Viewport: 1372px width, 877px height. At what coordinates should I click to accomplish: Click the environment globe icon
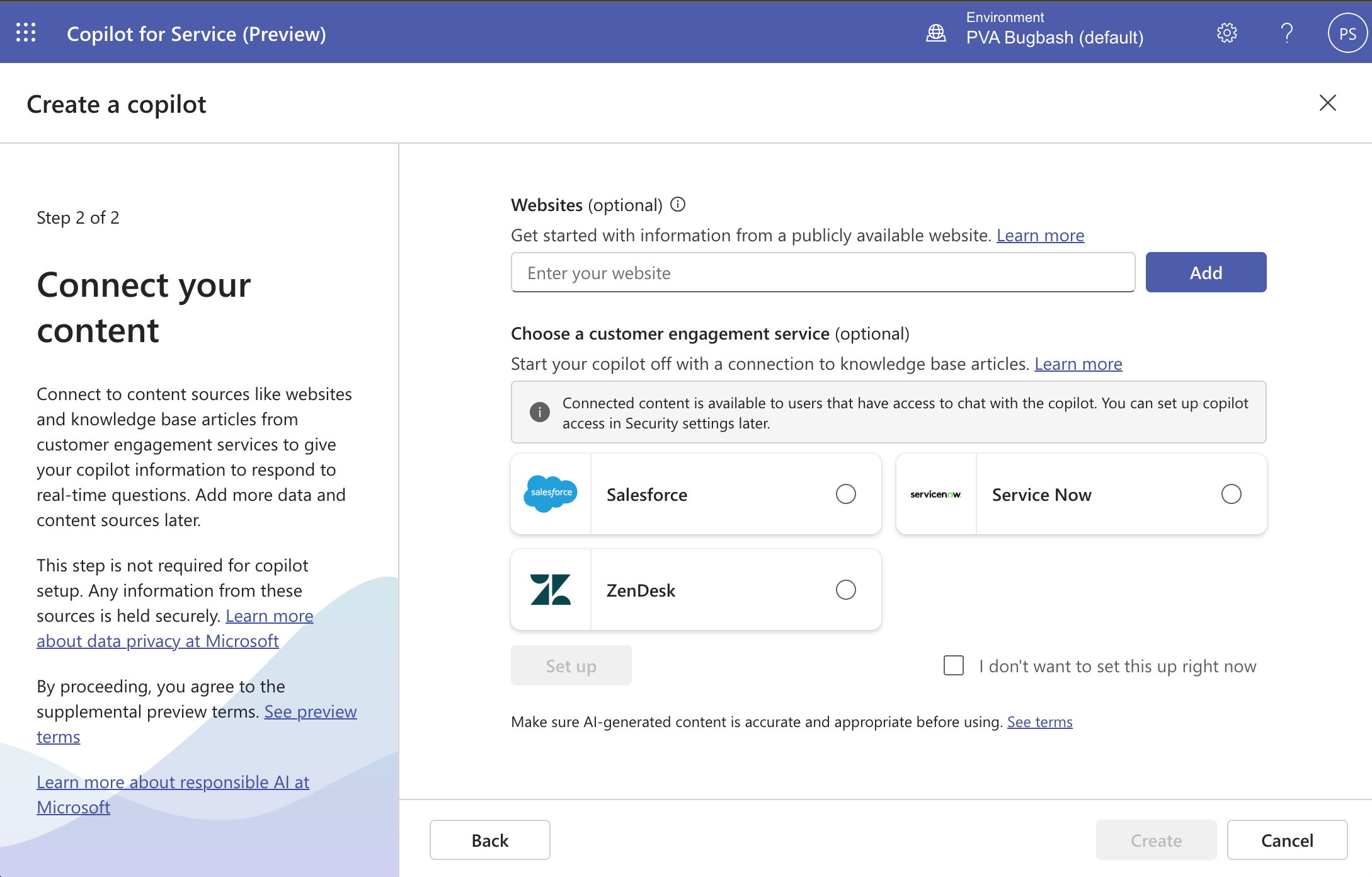pyautogui.click(x=937, y=32)
